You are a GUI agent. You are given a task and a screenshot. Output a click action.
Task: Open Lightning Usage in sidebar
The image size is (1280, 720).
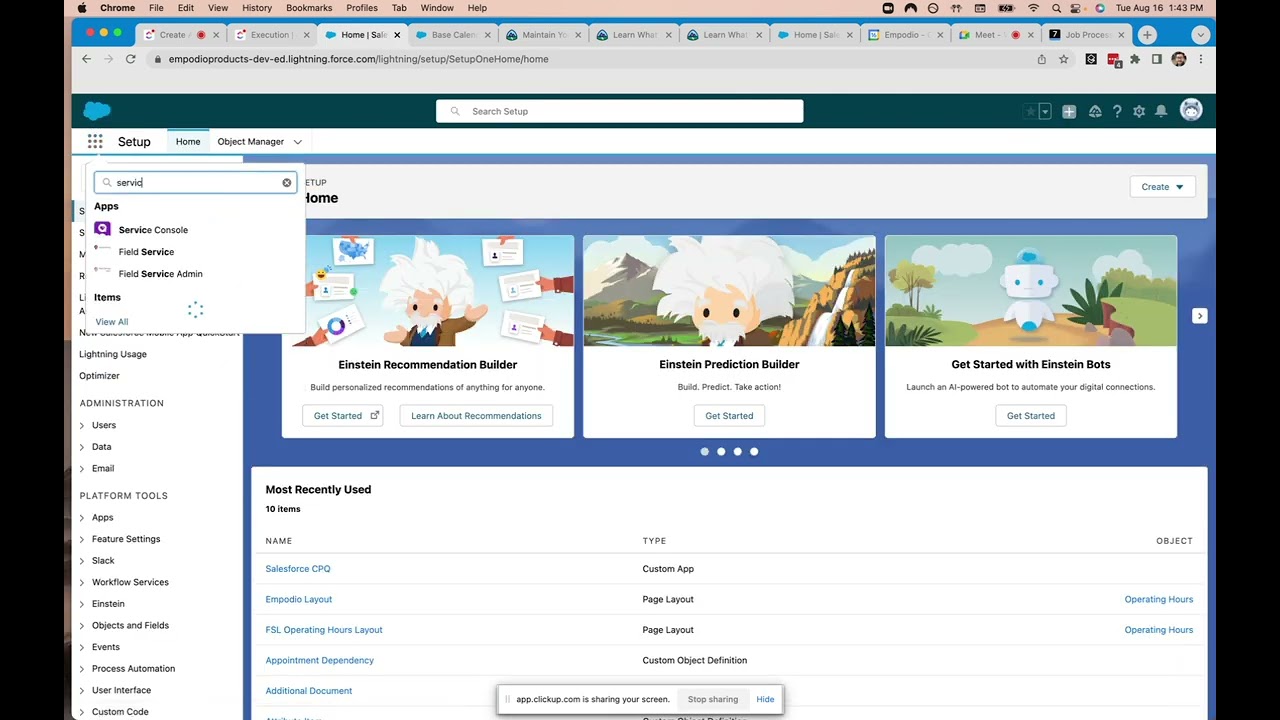click(113, 354)
